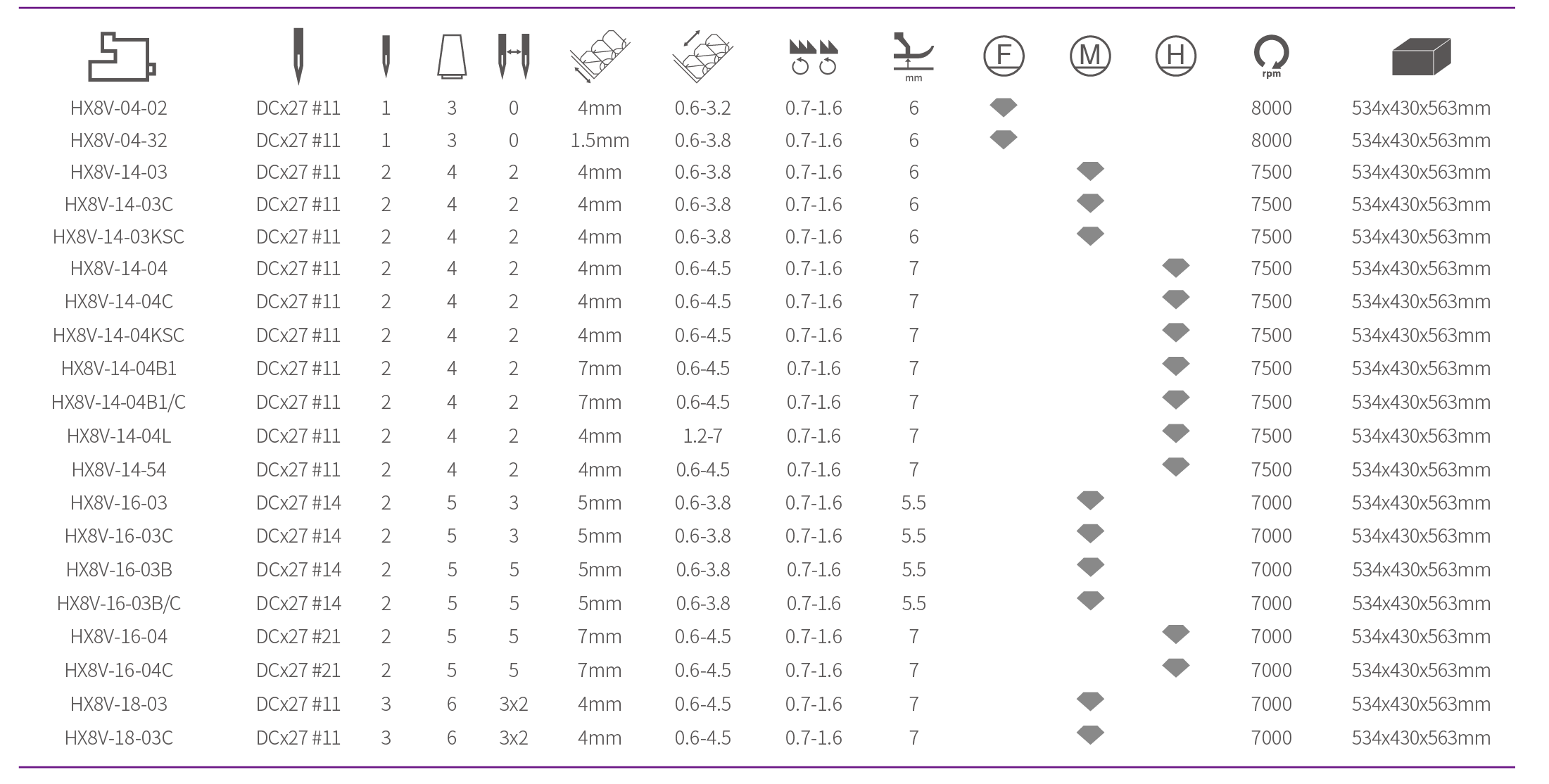
Task: Click the circled H fabric icon
Action: 1176,55
